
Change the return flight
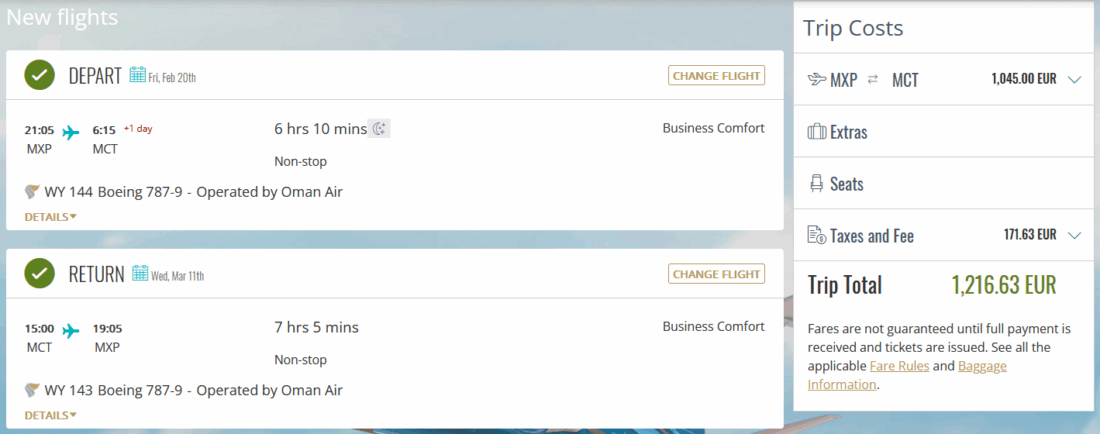[x=717, y=273]
